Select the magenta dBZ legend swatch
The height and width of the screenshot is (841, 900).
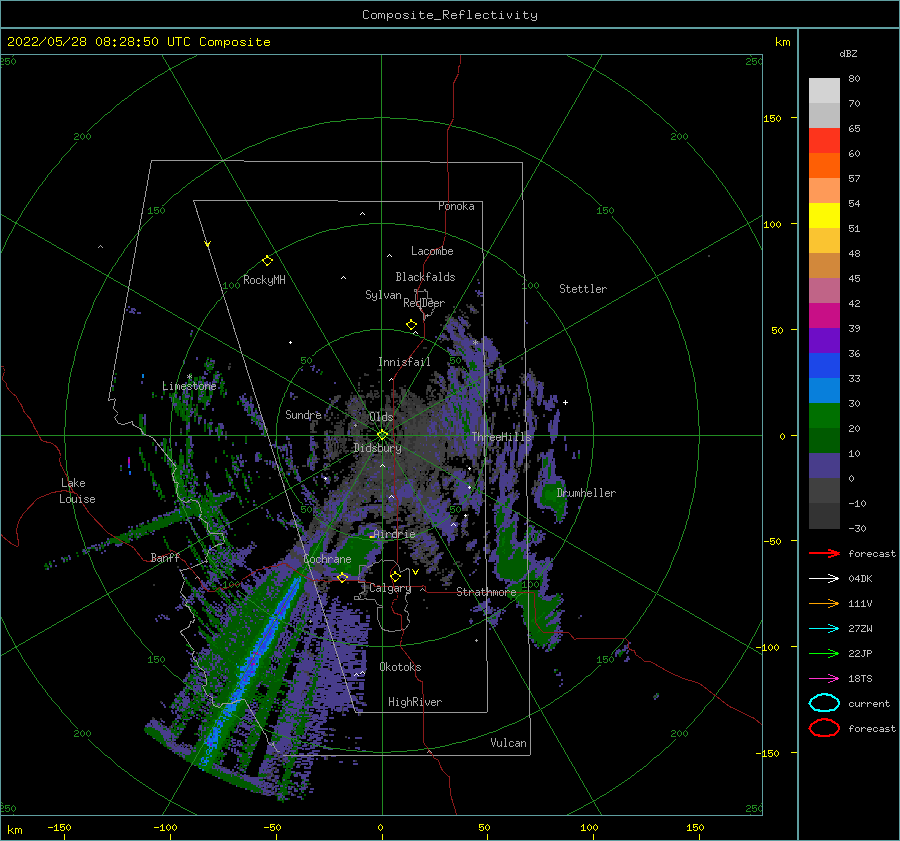tap(824, 315)
